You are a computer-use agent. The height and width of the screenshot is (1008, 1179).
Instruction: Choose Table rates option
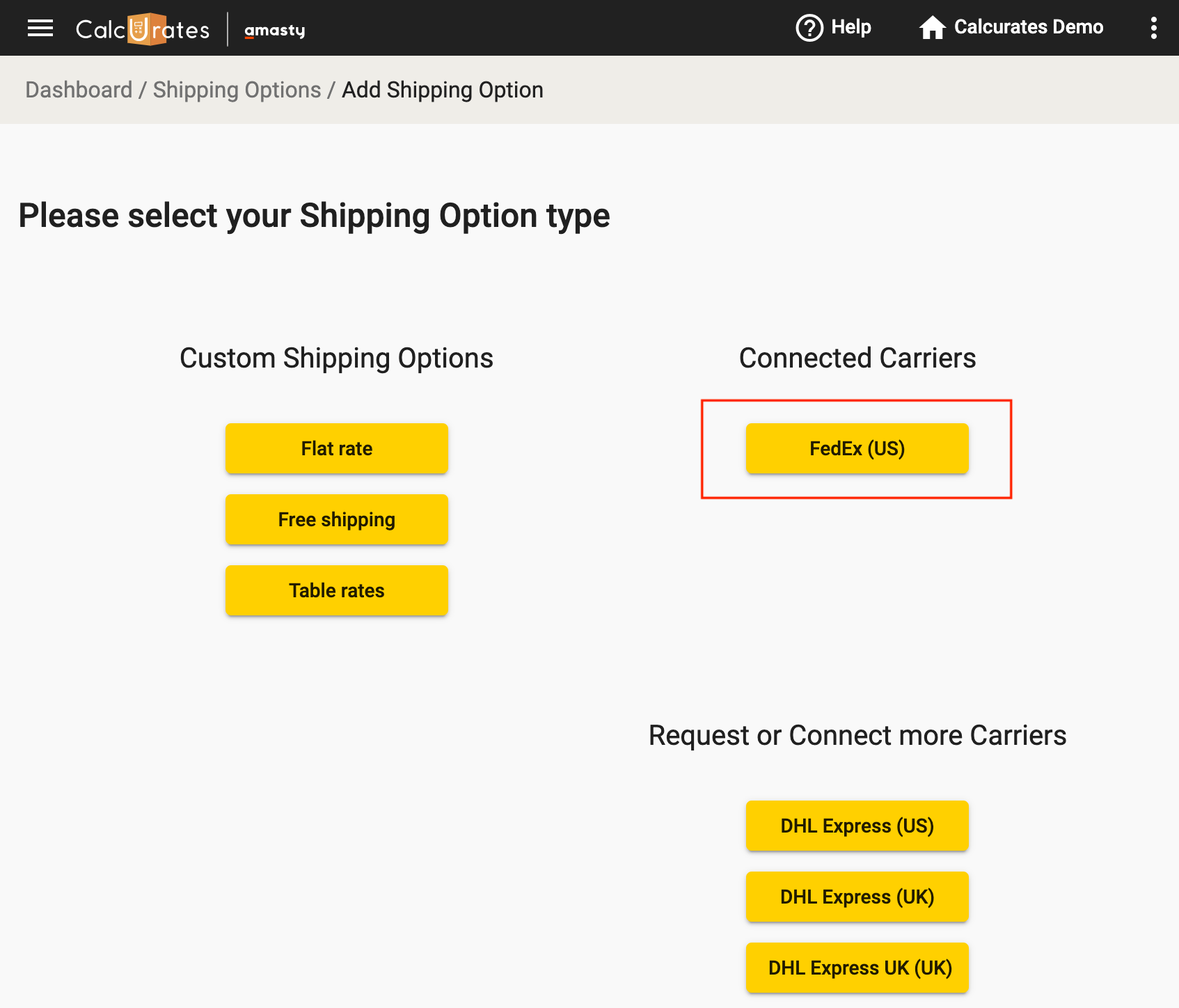pyautogui.click(x=337, y=590)
